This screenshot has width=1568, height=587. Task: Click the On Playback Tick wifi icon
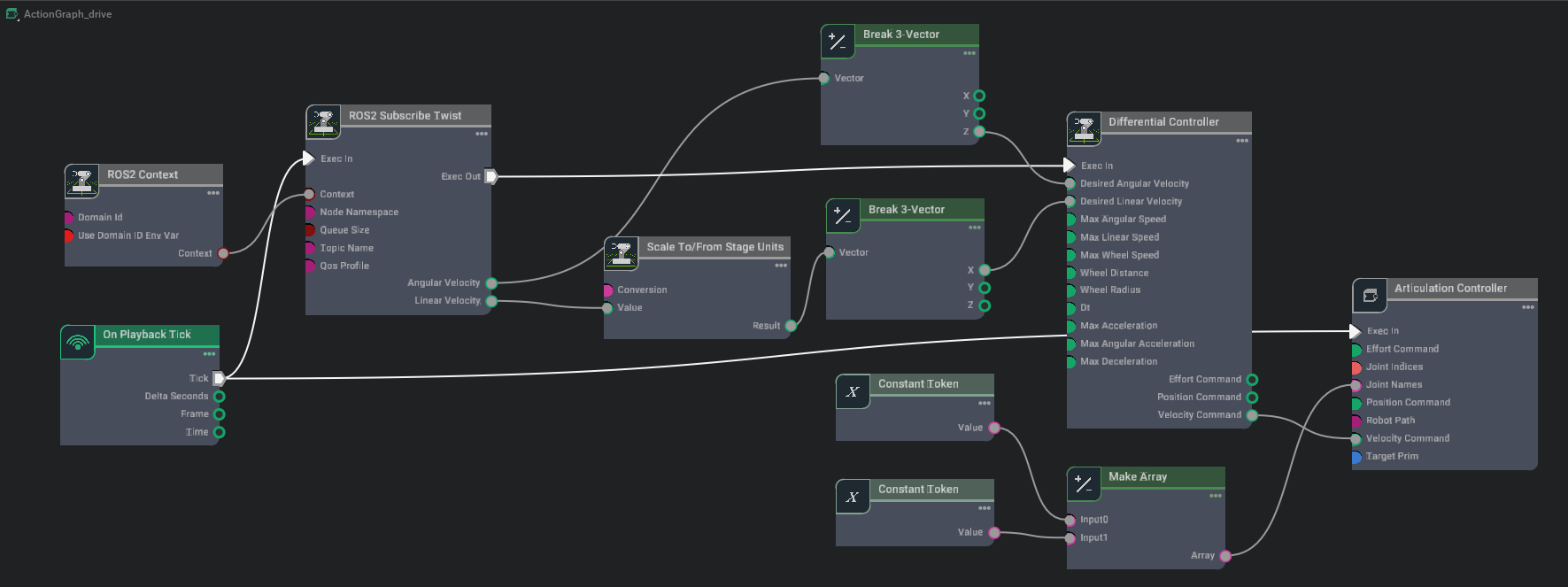click(78, 342)
